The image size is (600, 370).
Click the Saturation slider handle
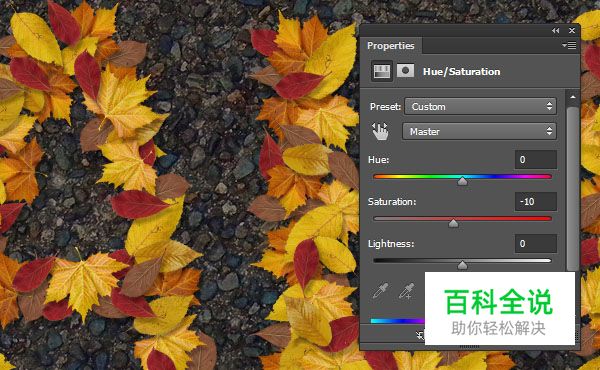(x=453, y=223)
